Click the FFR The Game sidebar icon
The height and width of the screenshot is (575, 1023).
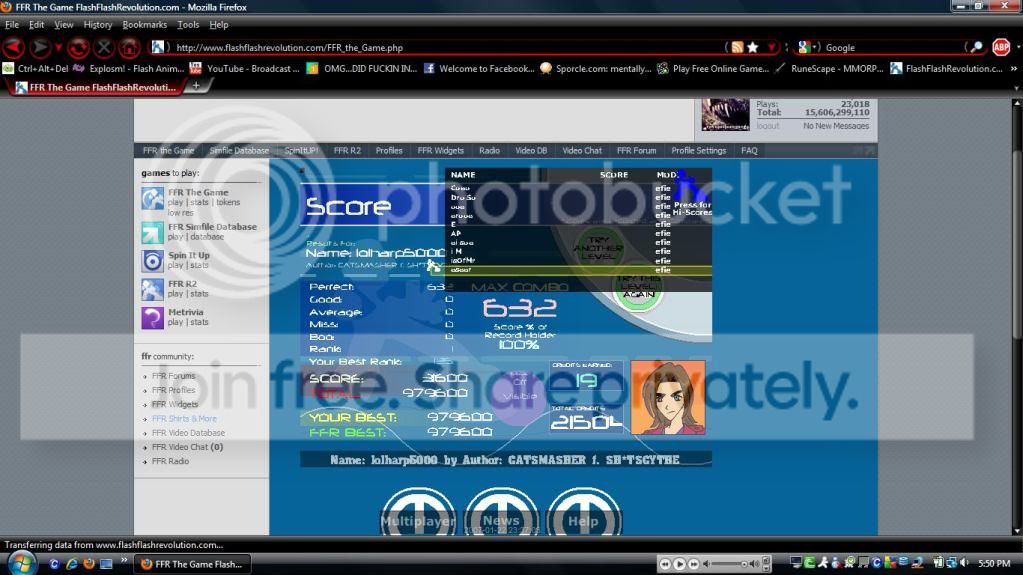[152, 198]
